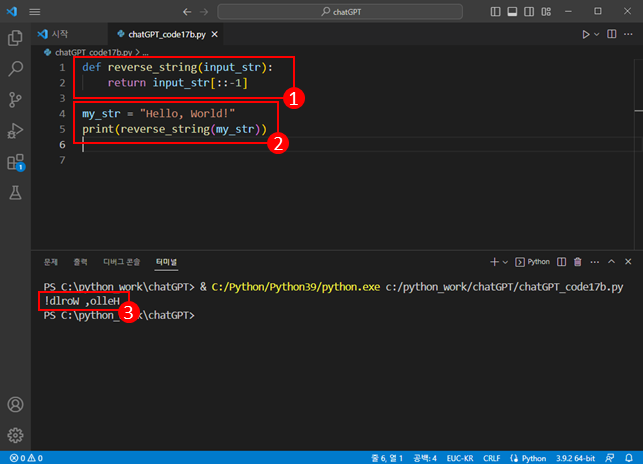Click the print(reverse_string(my_str)) line
The height and width of the screenshot is (464, 643).
click(174, 129)
